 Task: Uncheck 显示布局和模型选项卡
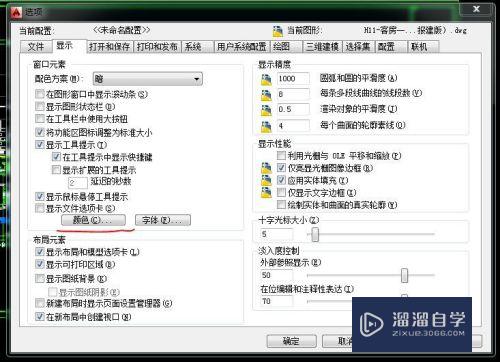(40, 252)
